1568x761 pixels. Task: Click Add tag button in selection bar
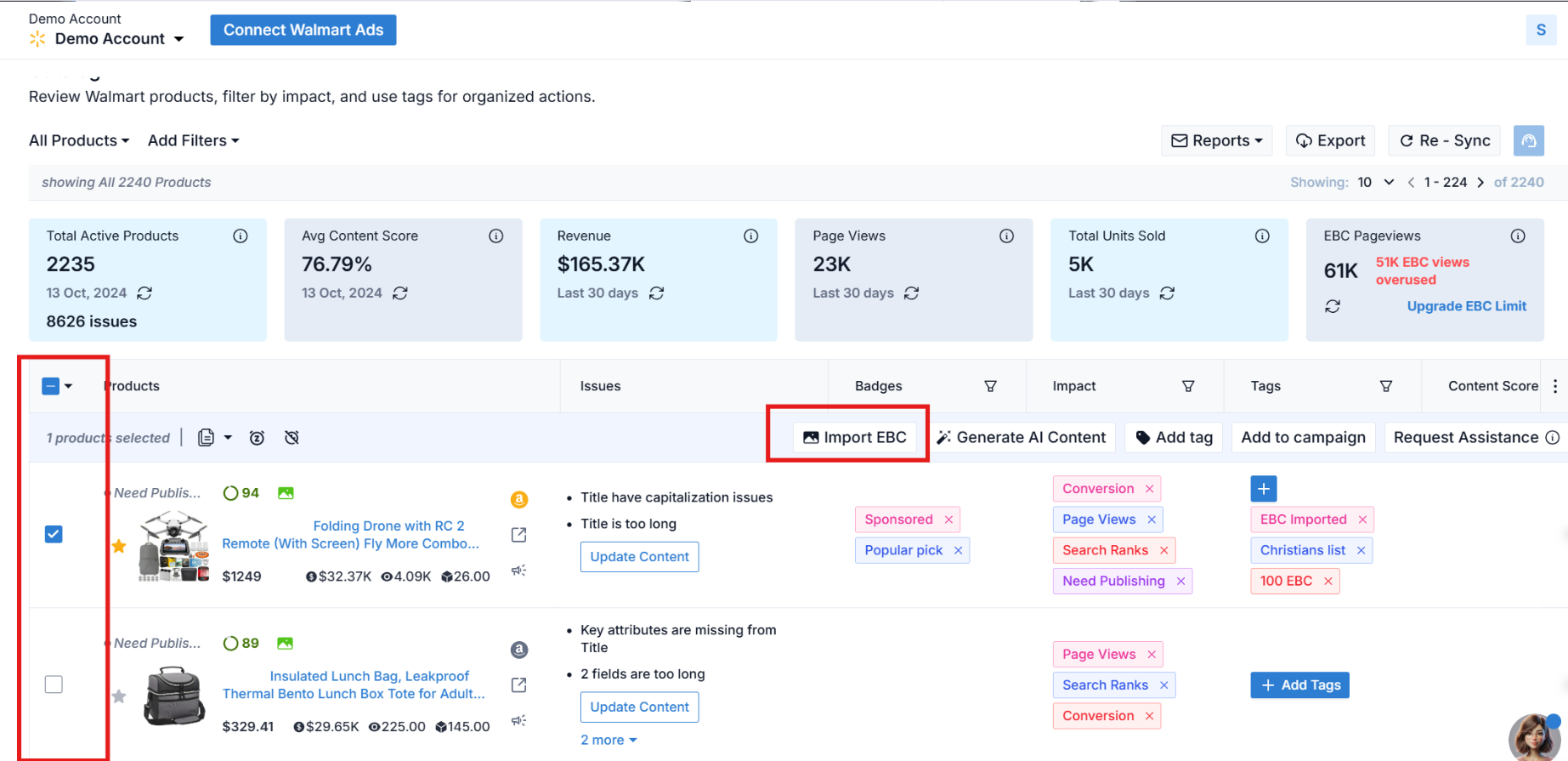(1175, 437)
